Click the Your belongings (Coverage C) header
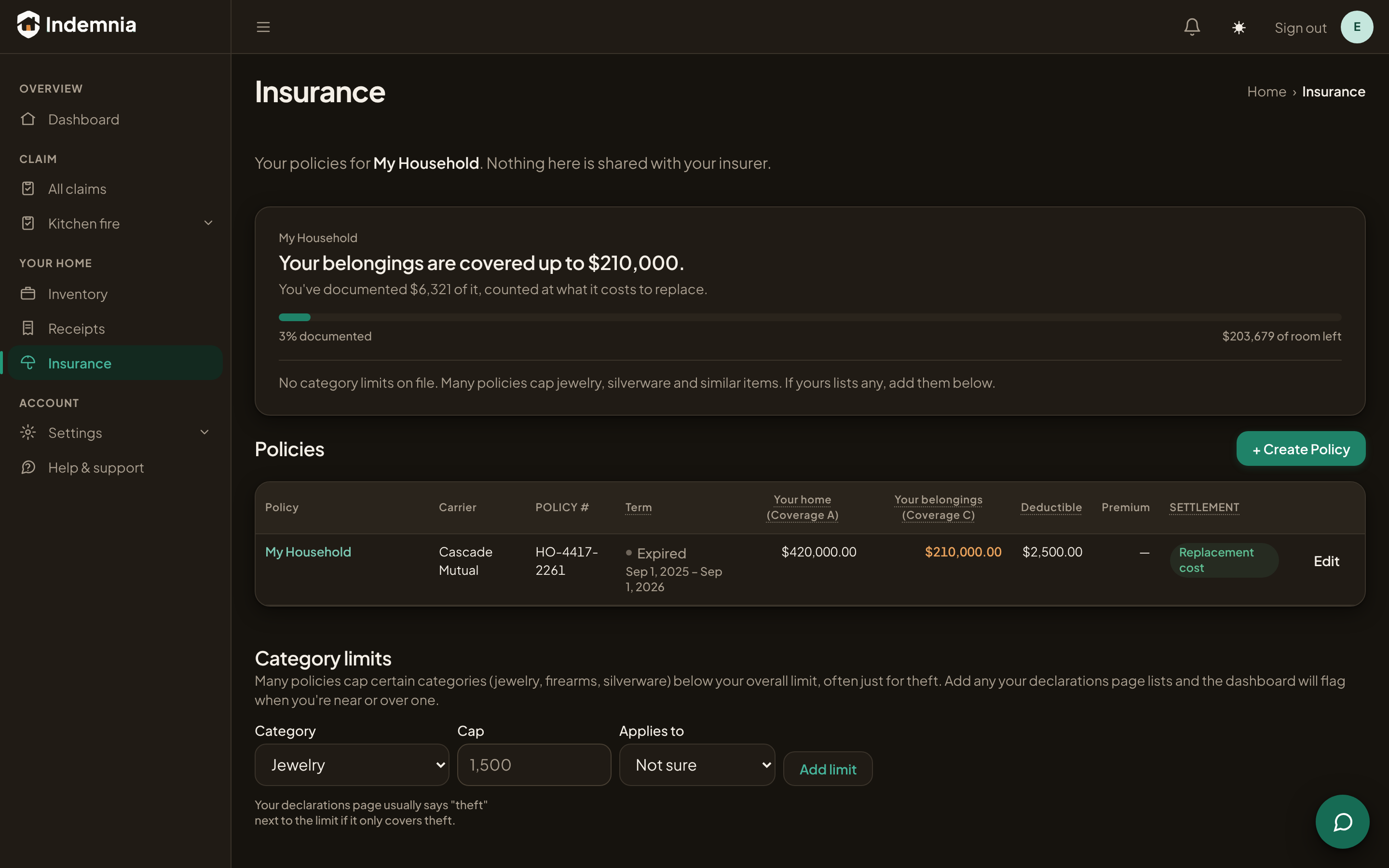Image resolution: width=1389 pixels, height=868 pixels. (x=938, y=507)
